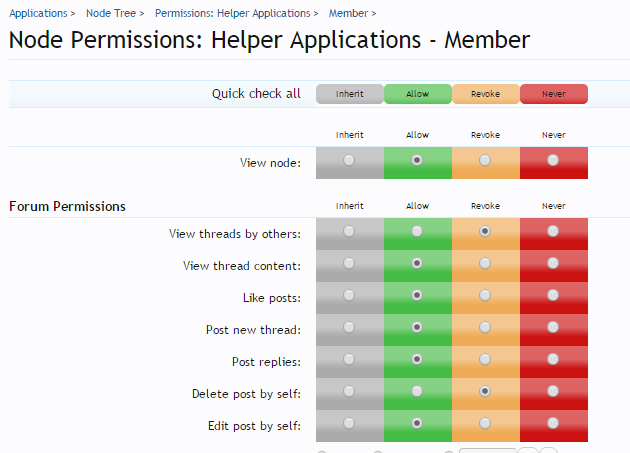The height and width of the screenshot is (453, 630).
Task: Set View node to Never
Action: pyautogui.click(x=553, y=160)
